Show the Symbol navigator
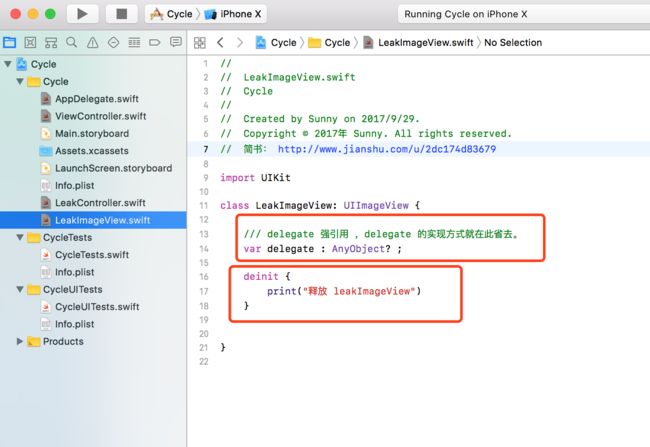Viewport: 650px width, 447px height. pyautogui.click(x=51, y=42)
